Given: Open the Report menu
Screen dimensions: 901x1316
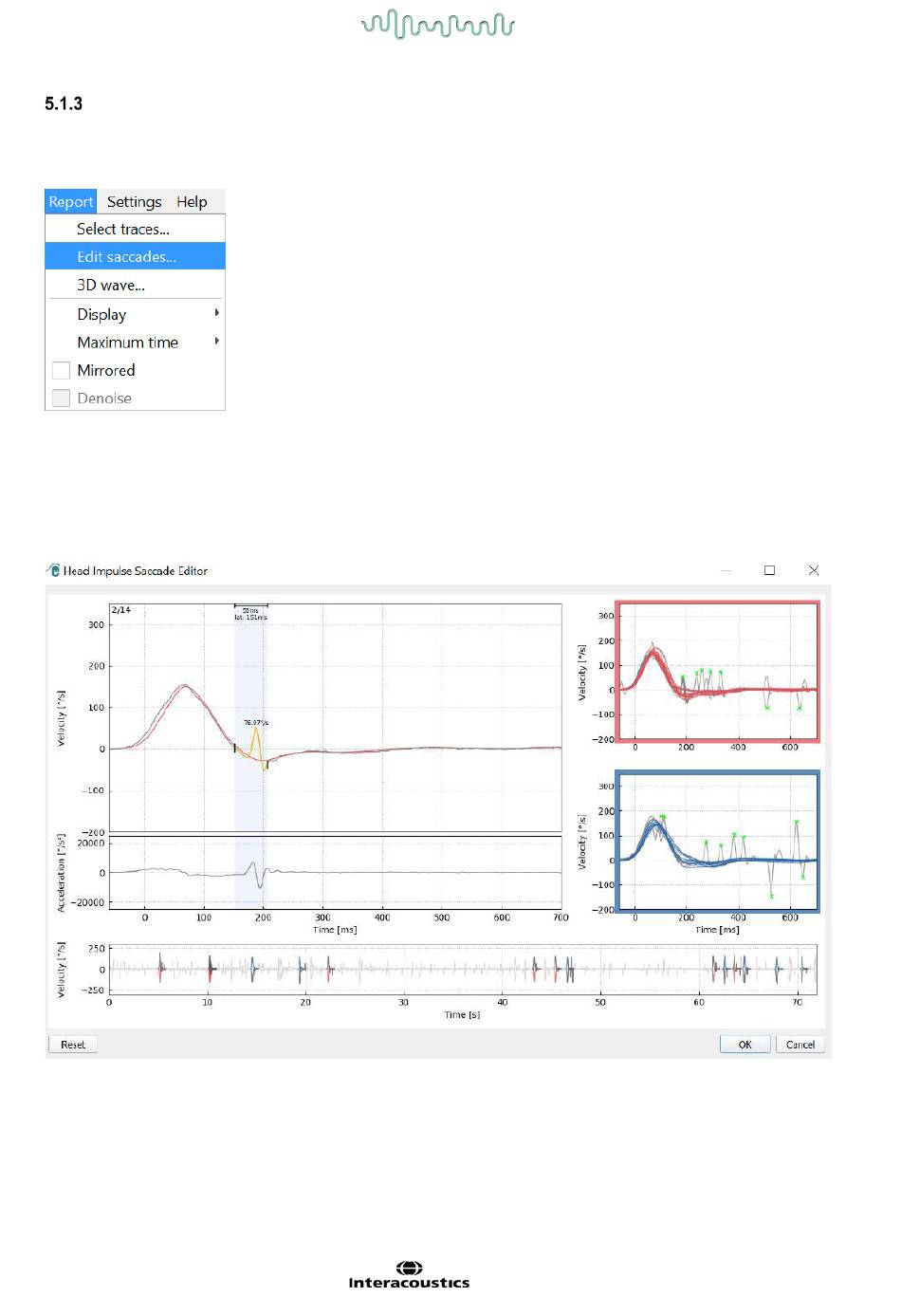Looking at the screenshot, I should tap(71, 202).
